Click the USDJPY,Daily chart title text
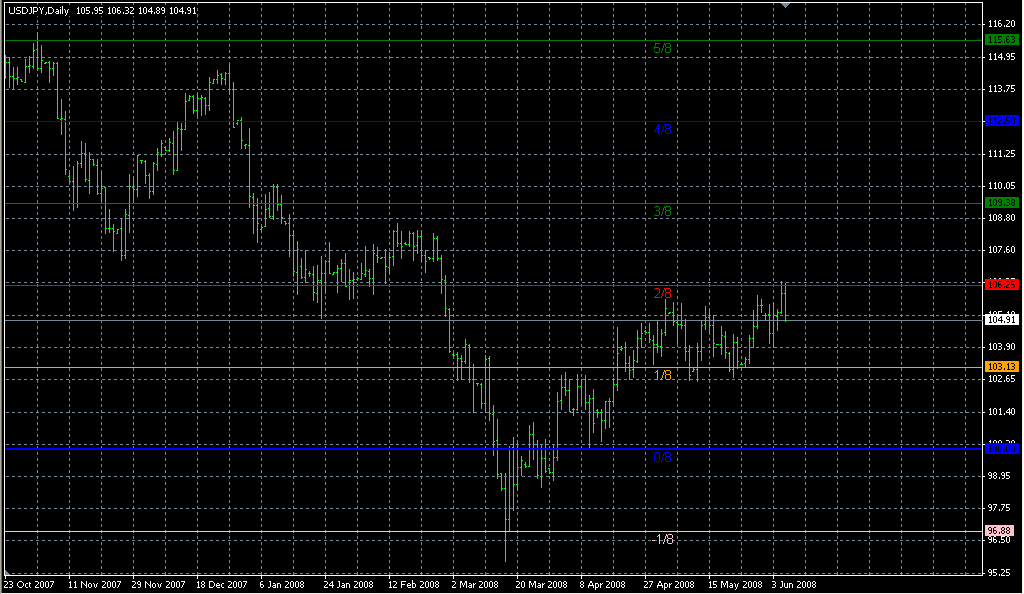This screenshot has width=1024, height=594. [x=41, y=9]
